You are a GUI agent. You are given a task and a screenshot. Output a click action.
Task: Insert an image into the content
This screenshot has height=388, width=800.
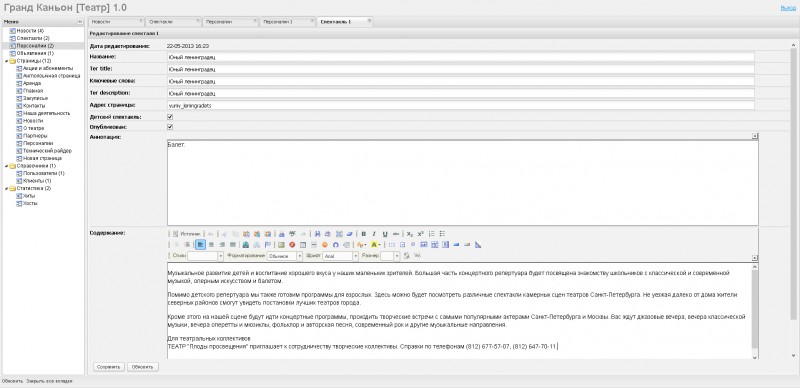point(281,245)
